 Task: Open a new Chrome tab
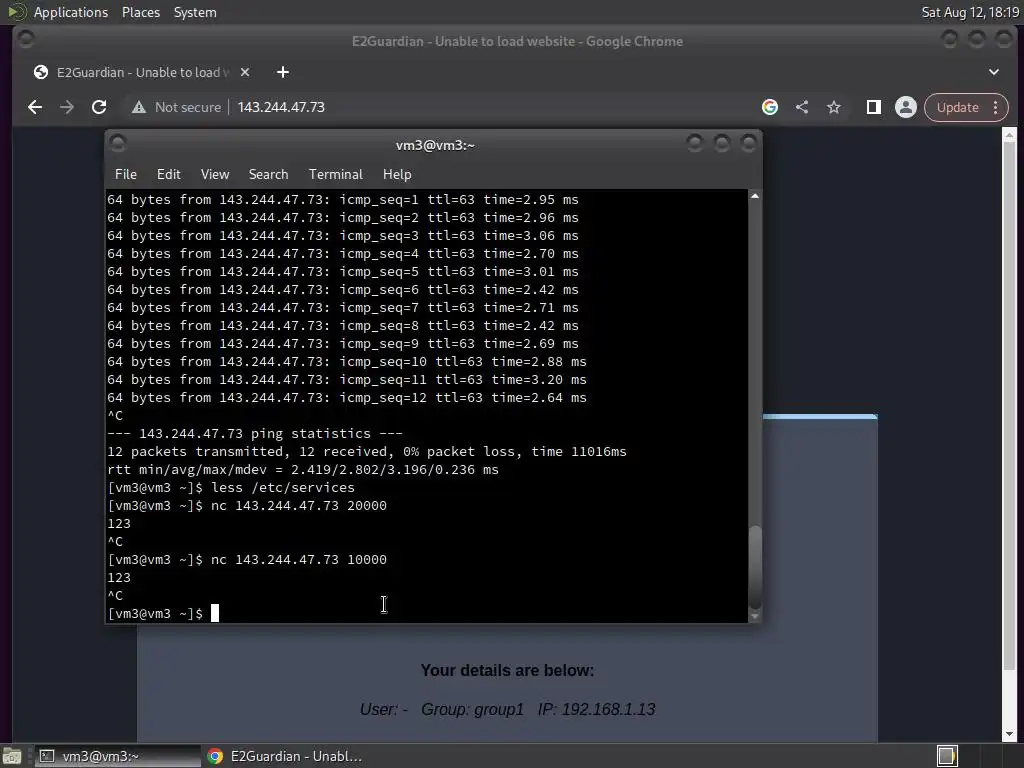(x=283, y=72)
